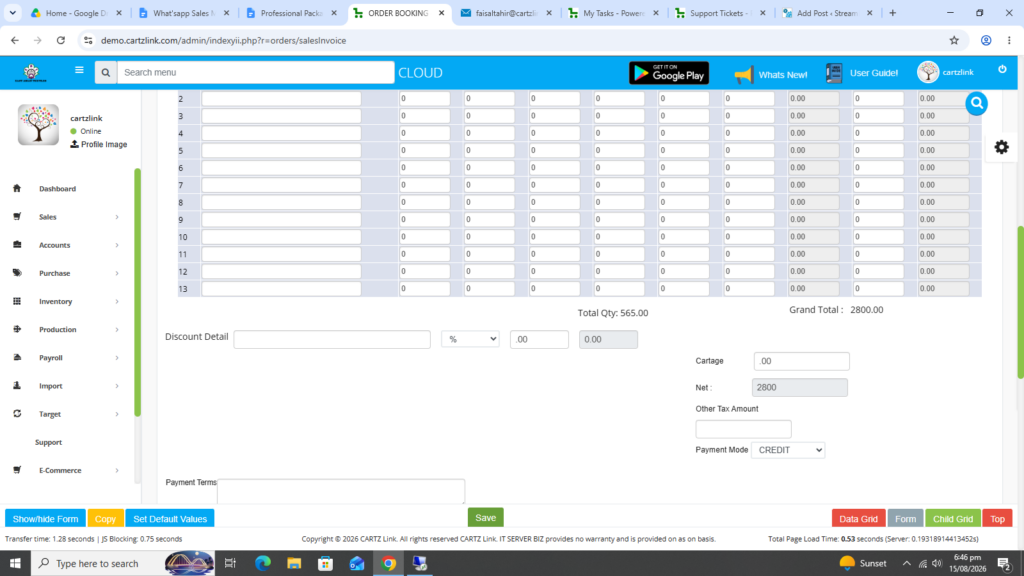Click the Discount Detail text field

coord(332,339)
